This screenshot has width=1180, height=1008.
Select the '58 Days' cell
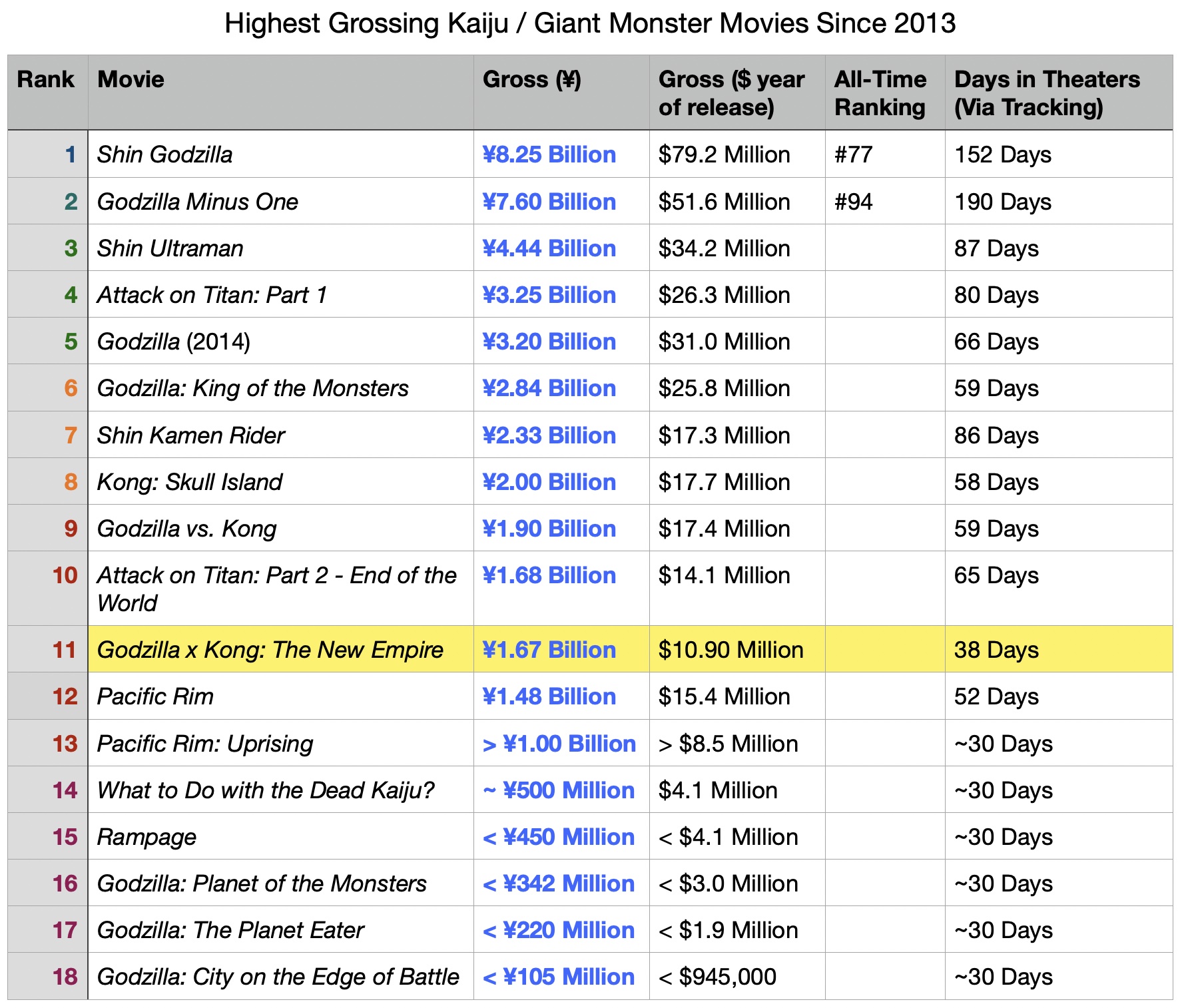pos(1059,481)
